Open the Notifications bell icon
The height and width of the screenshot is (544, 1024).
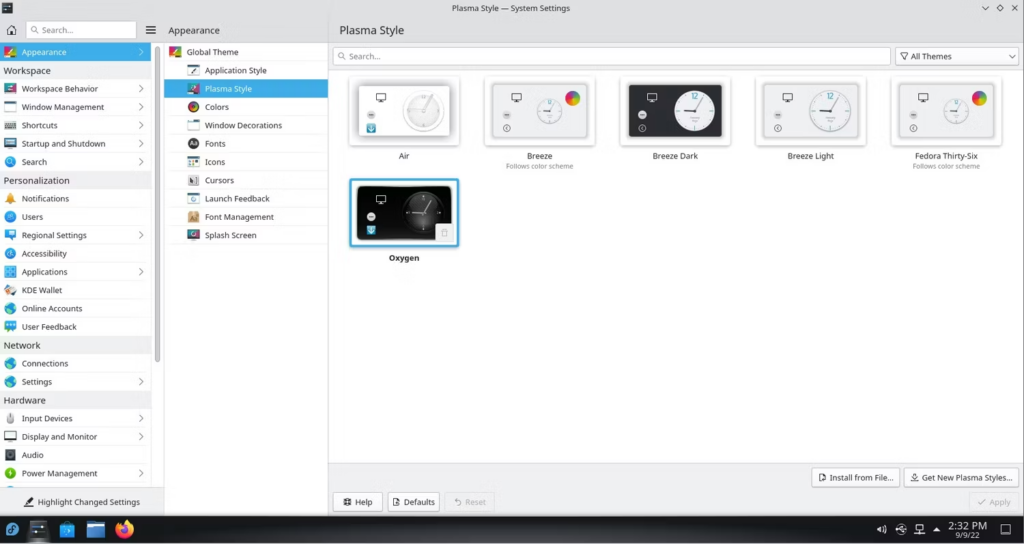[10, 199]
